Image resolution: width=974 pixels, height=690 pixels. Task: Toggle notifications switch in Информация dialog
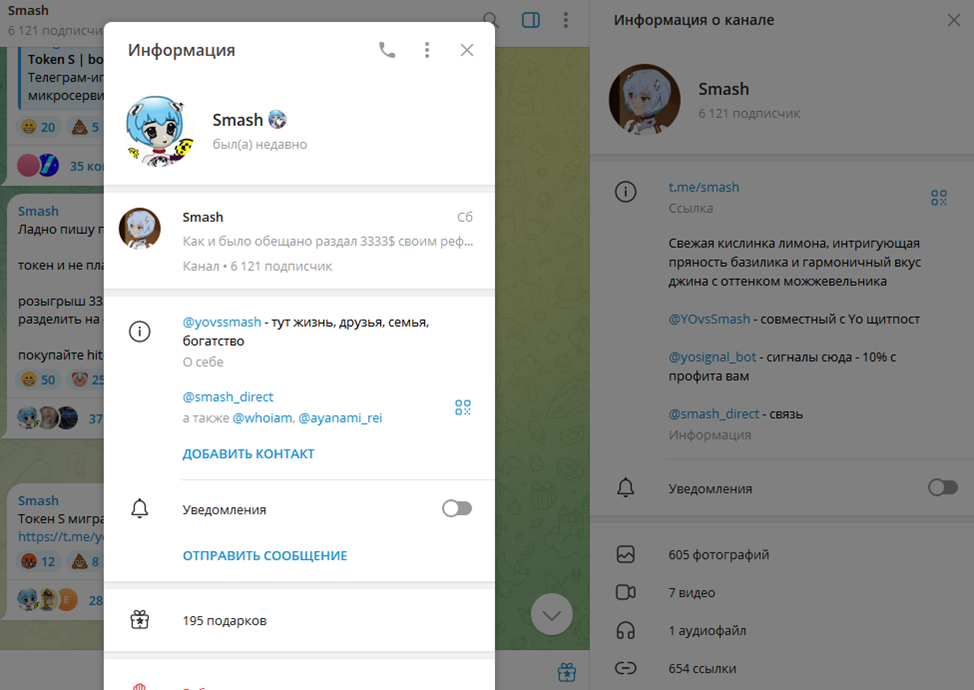457,509
